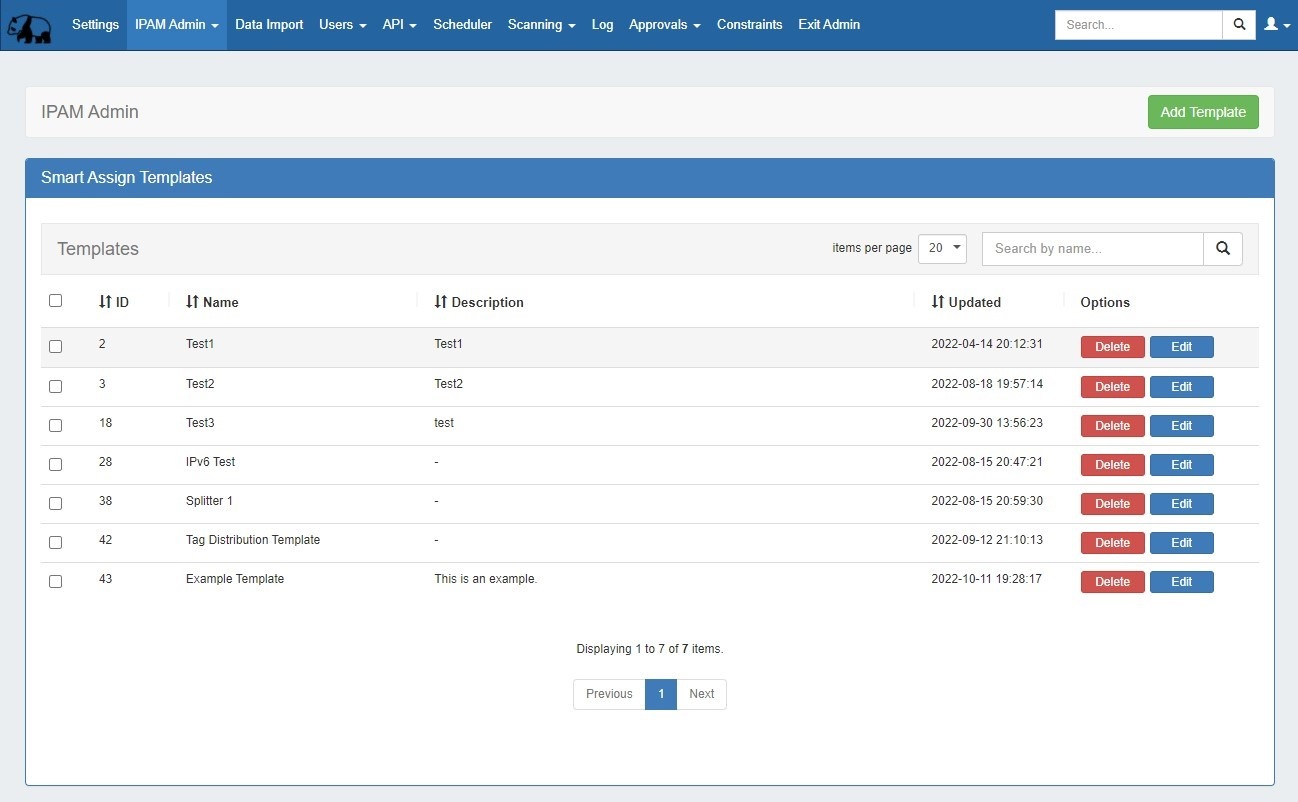Tick the checkbox for Test1 row

[x=56, y=346]
